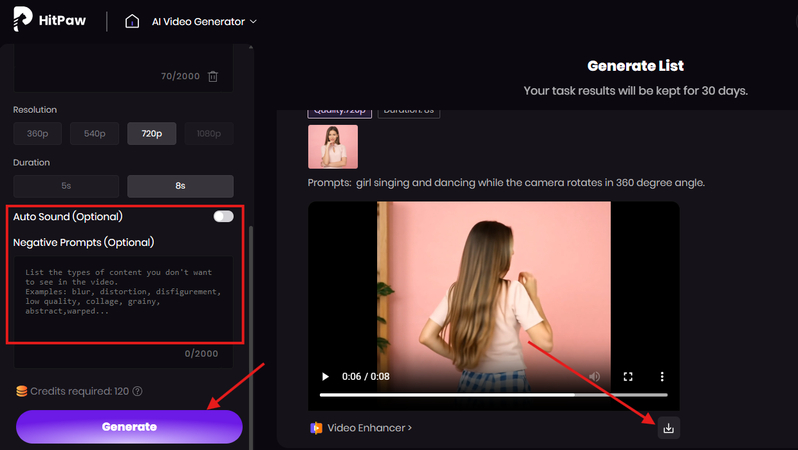Click the "Credits required: 120" text
Viewport: 798px width, 450px height.
[79, 391]
